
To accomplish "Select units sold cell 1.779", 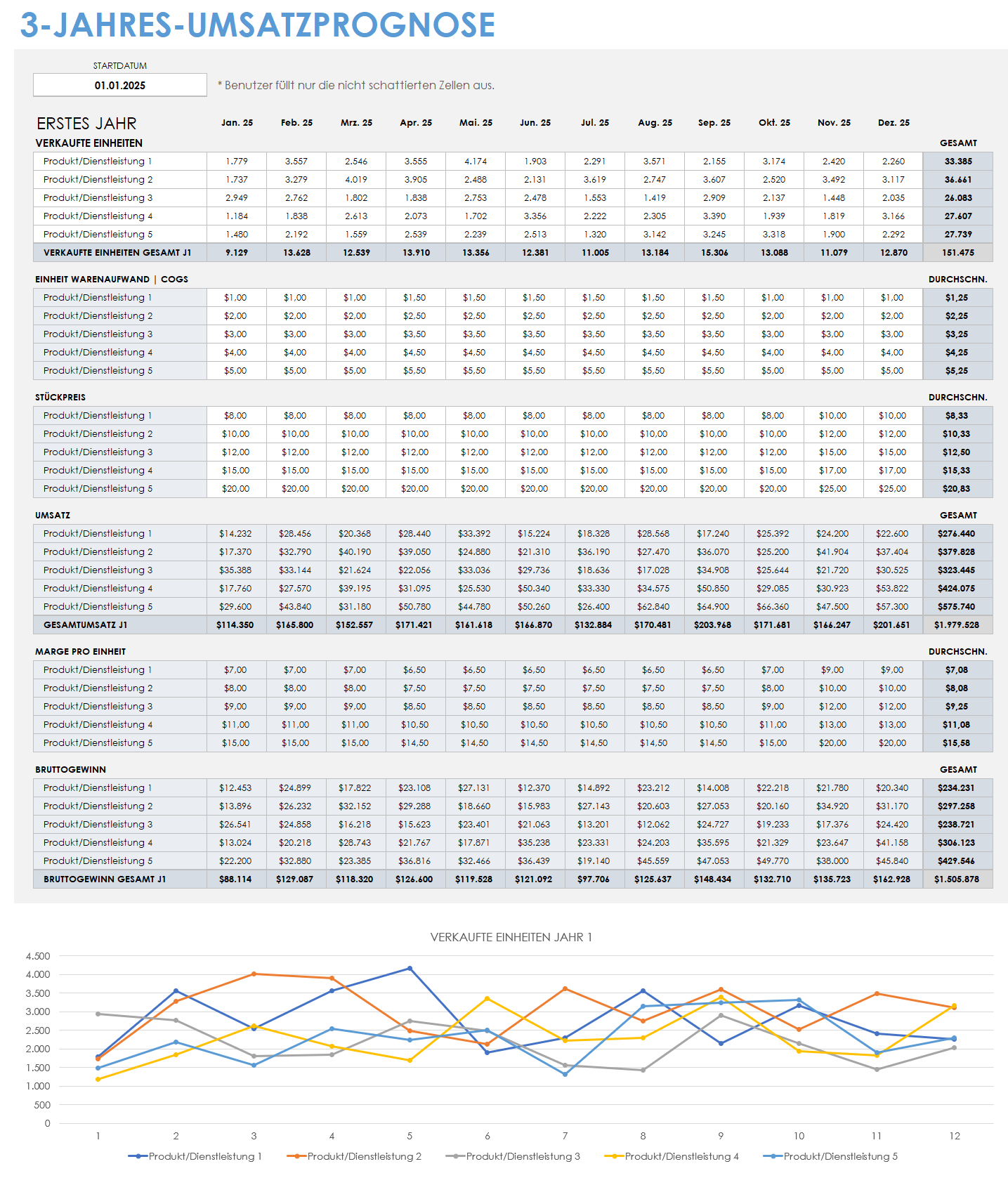I will (237, 162).
